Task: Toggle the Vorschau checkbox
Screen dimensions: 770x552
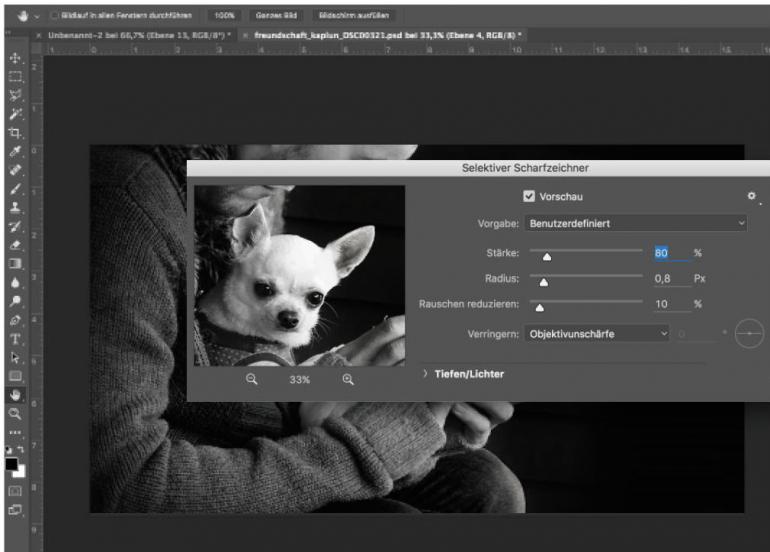Action: tap(529, 196)
